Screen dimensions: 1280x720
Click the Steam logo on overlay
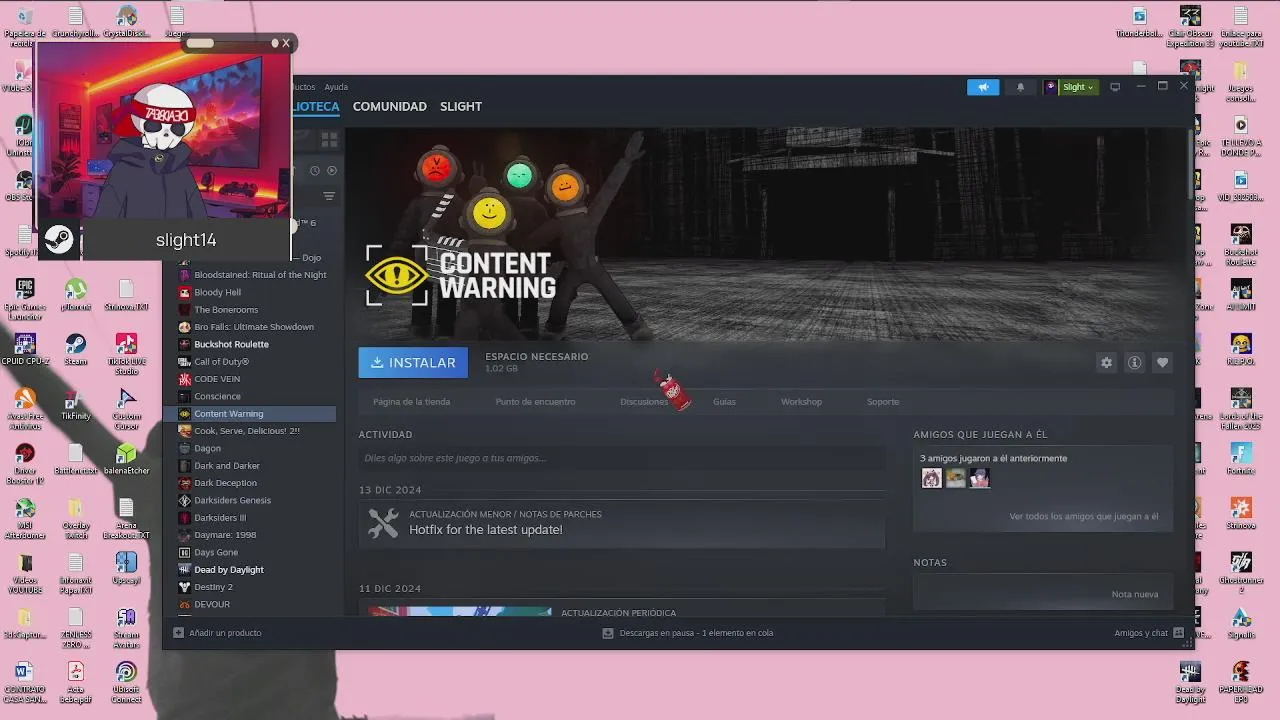(59, 240)
